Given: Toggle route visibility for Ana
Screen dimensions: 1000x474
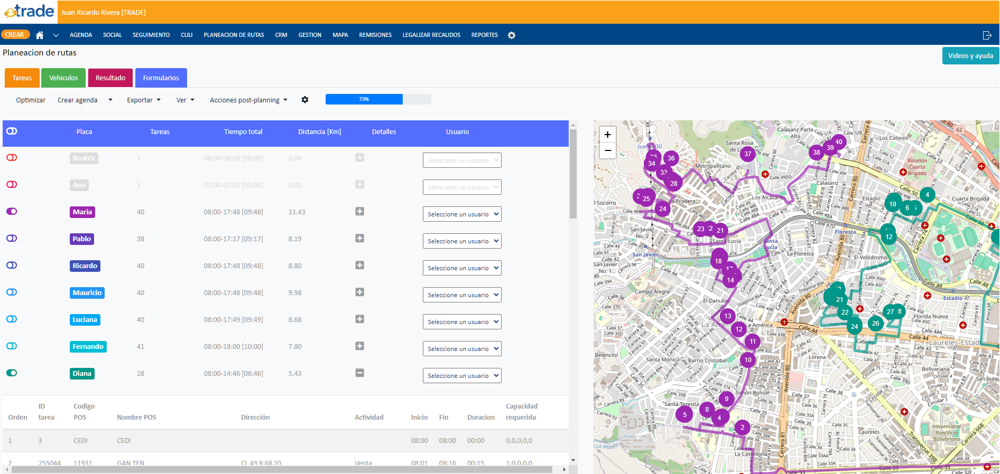Looking at the screenshot, I should (x=11, y=184).
